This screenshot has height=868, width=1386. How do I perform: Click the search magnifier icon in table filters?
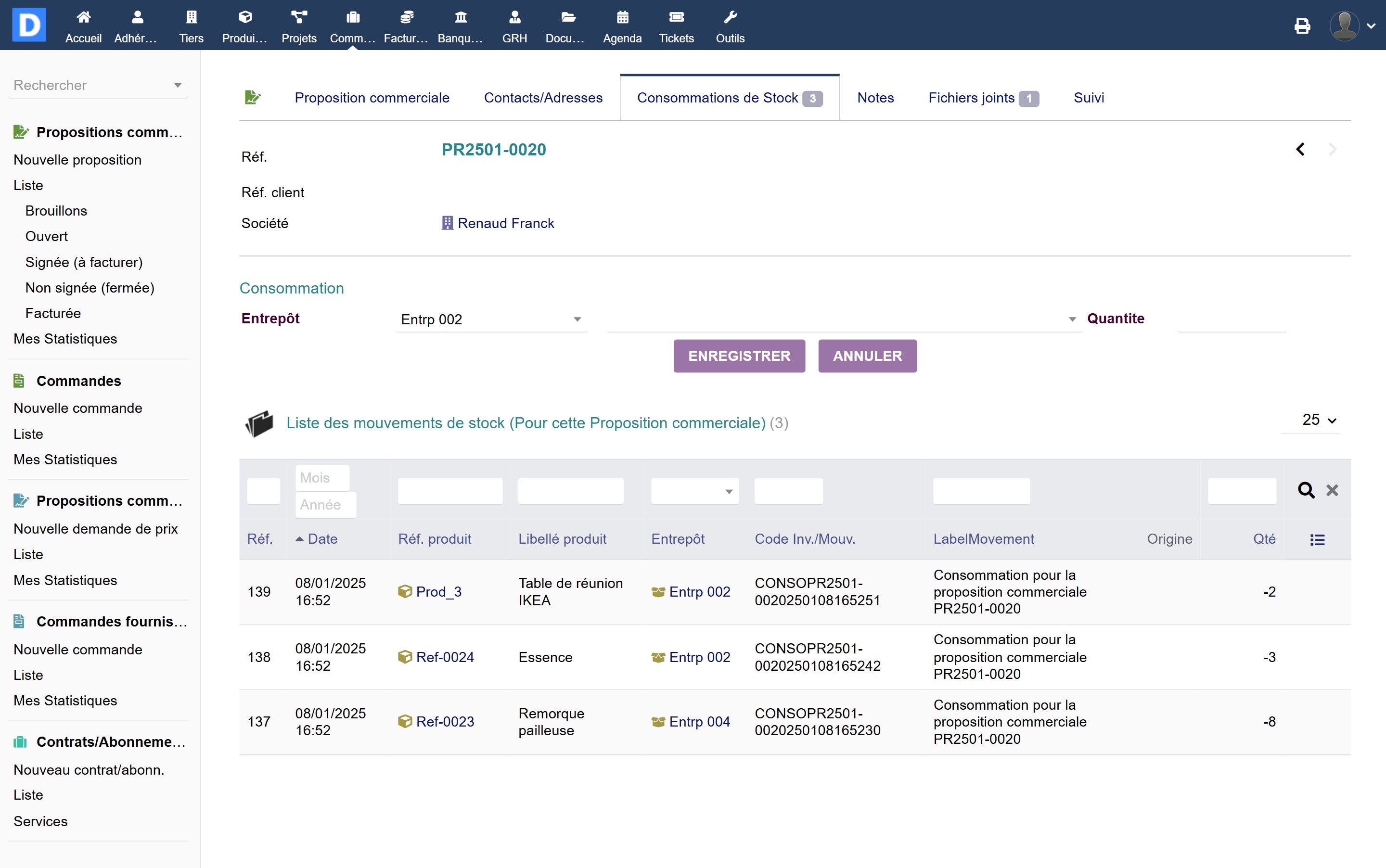tap(1306, 490)
